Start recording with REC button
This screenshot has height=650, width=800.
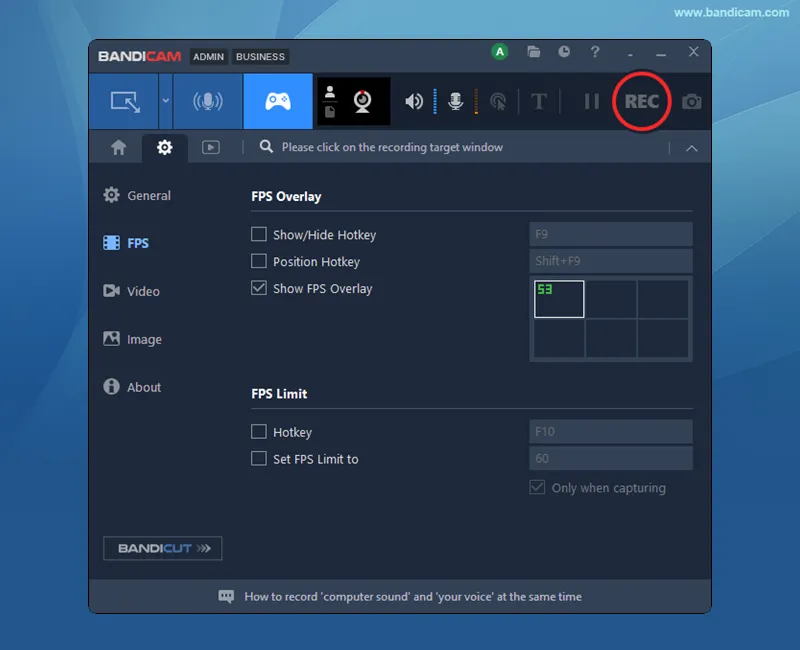coord(642,102)
